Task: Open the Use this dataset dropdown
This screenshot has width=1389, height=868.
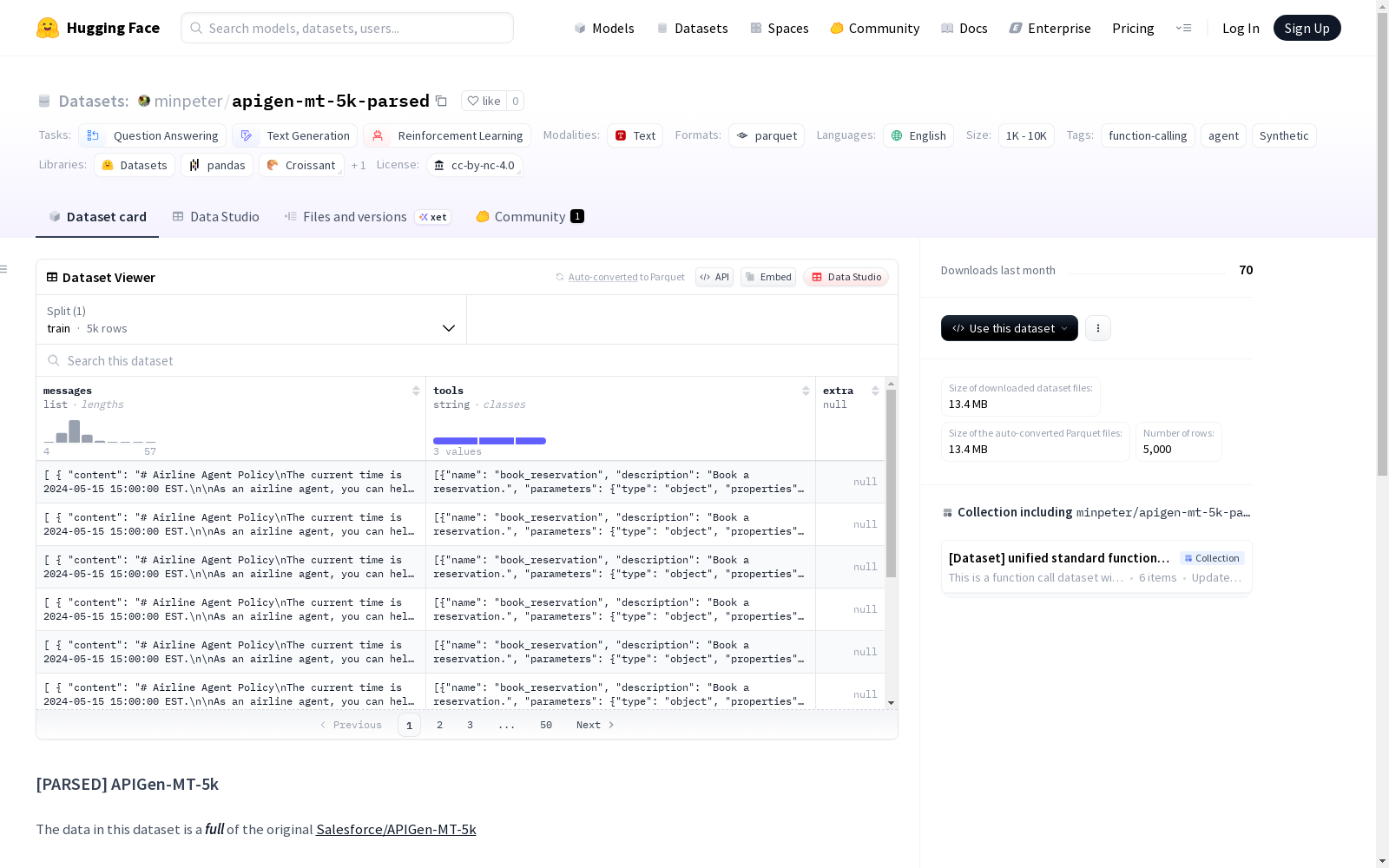Action: 1010,328
